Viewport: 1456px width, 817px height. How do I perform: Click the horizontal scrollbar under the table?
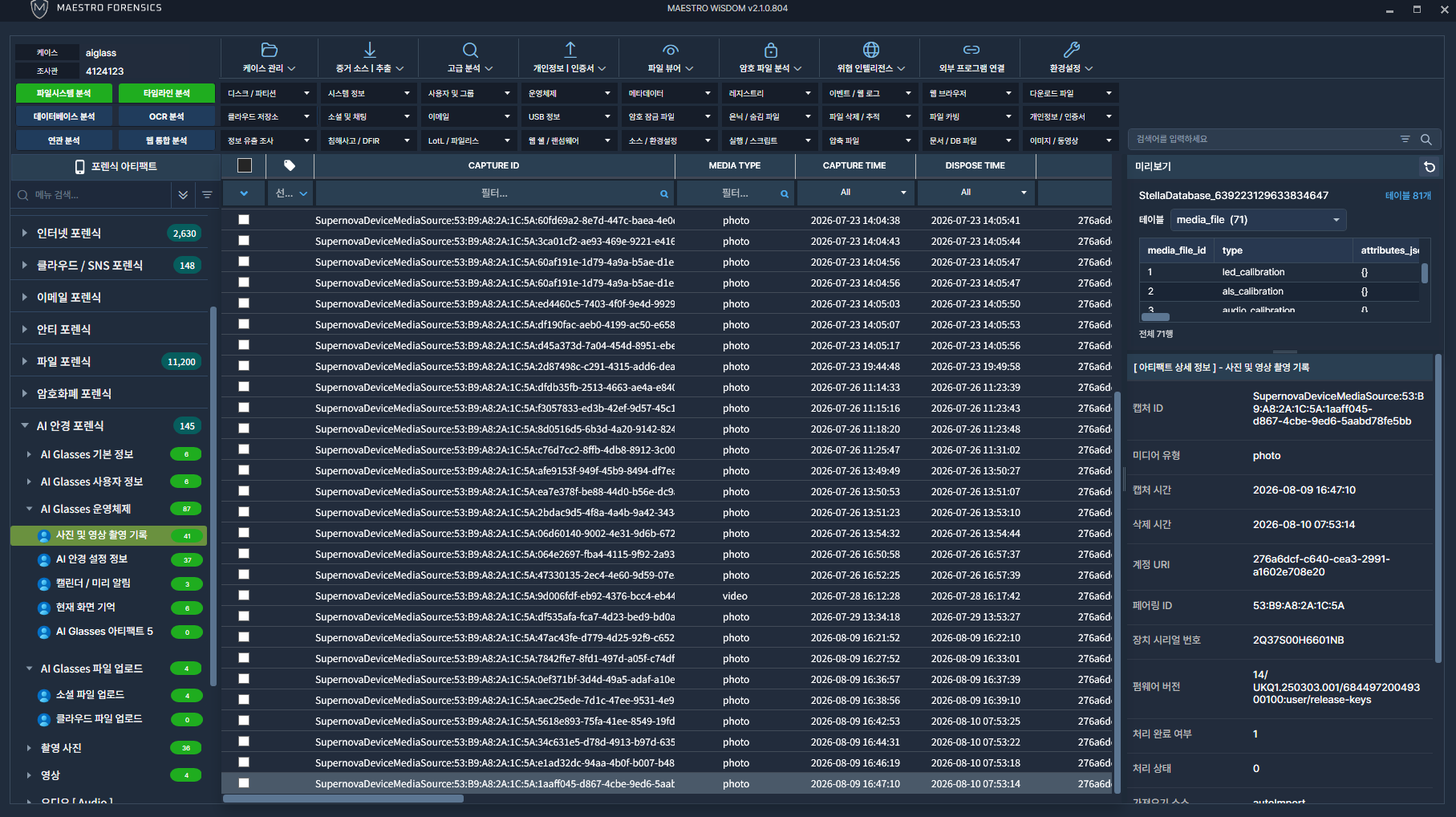click(x=343, y=799)
